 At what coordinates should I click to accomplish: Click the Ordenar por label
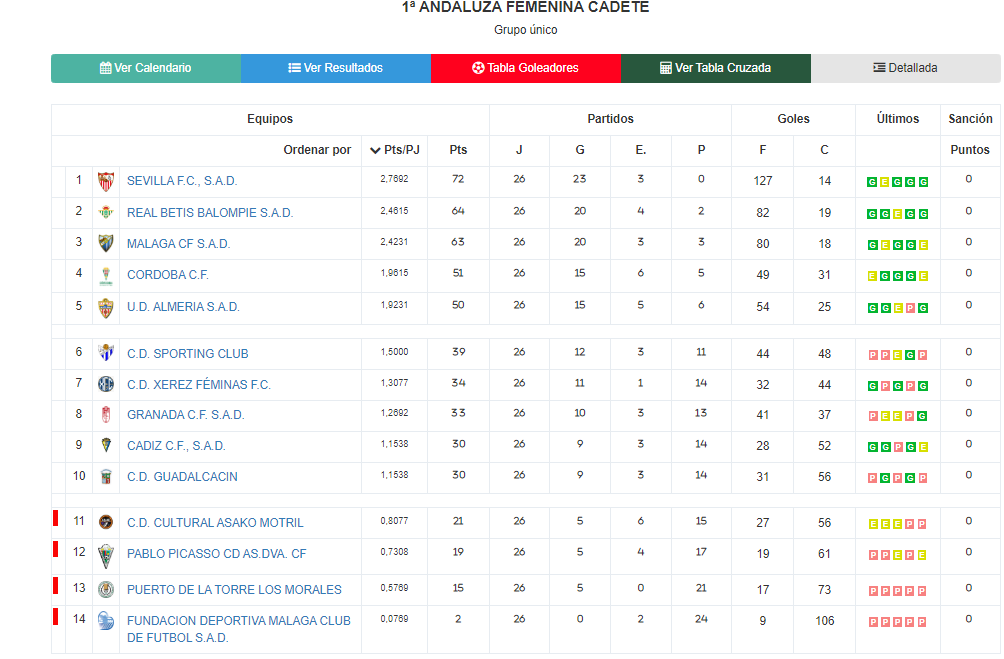pos(317,150)
